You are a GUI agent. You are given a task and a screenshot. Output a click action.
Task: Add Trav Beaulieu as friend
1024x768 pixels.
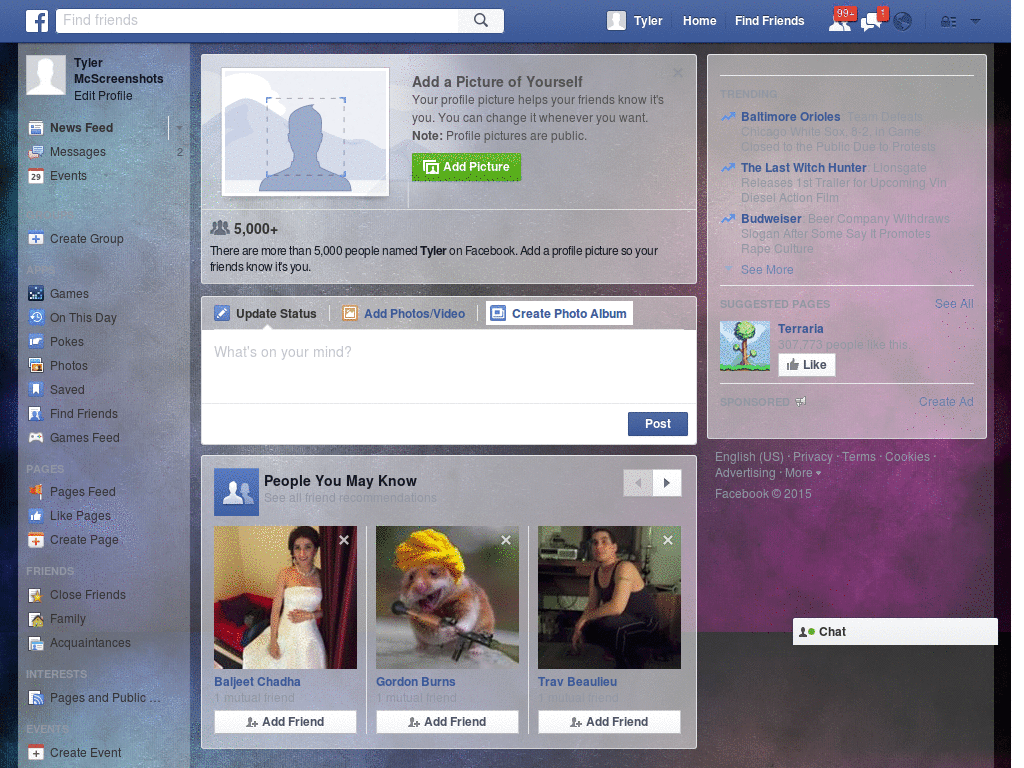click(609, 722)
